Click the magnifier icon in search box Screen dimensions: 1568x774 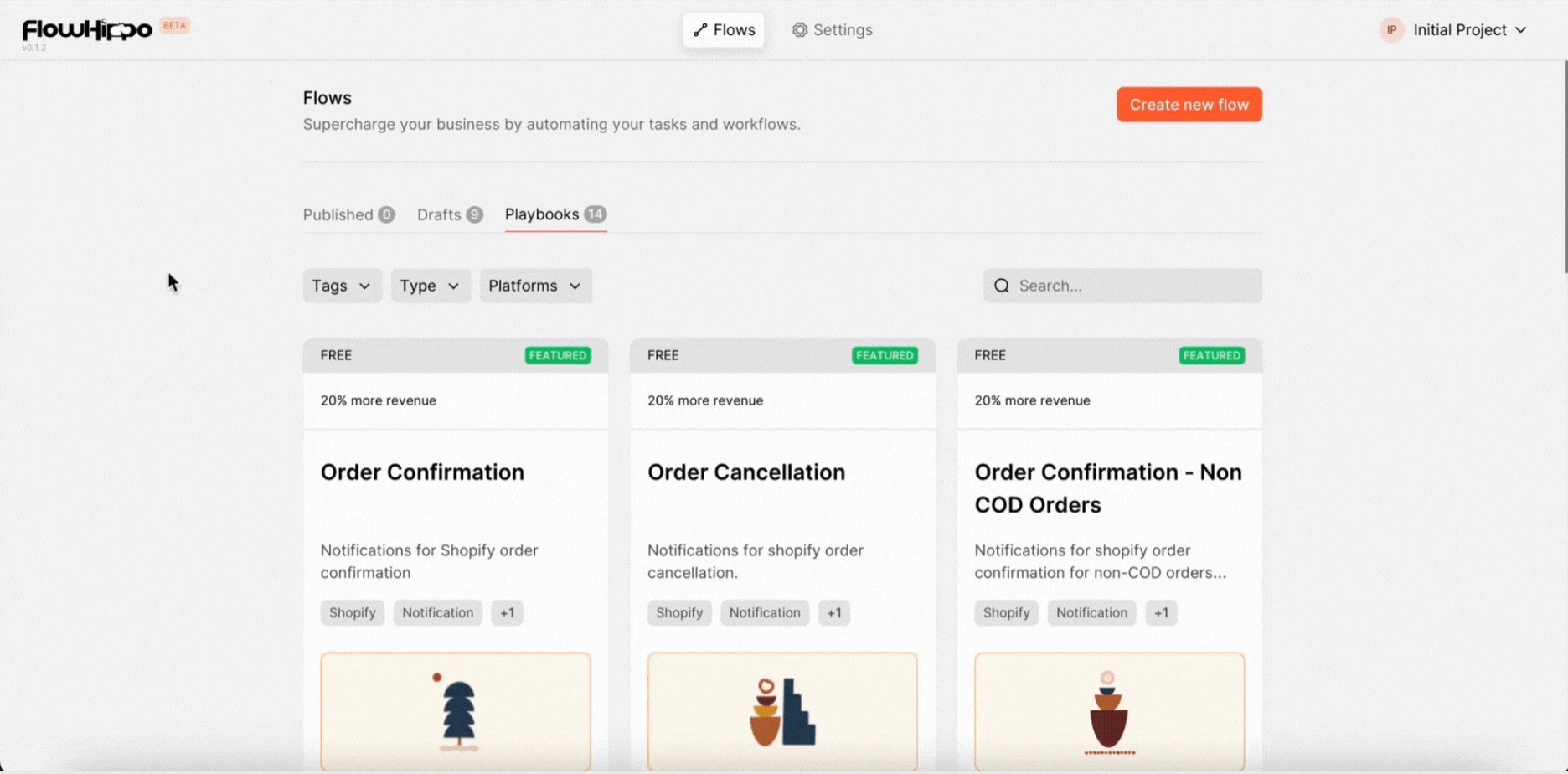coord(1002,286)
